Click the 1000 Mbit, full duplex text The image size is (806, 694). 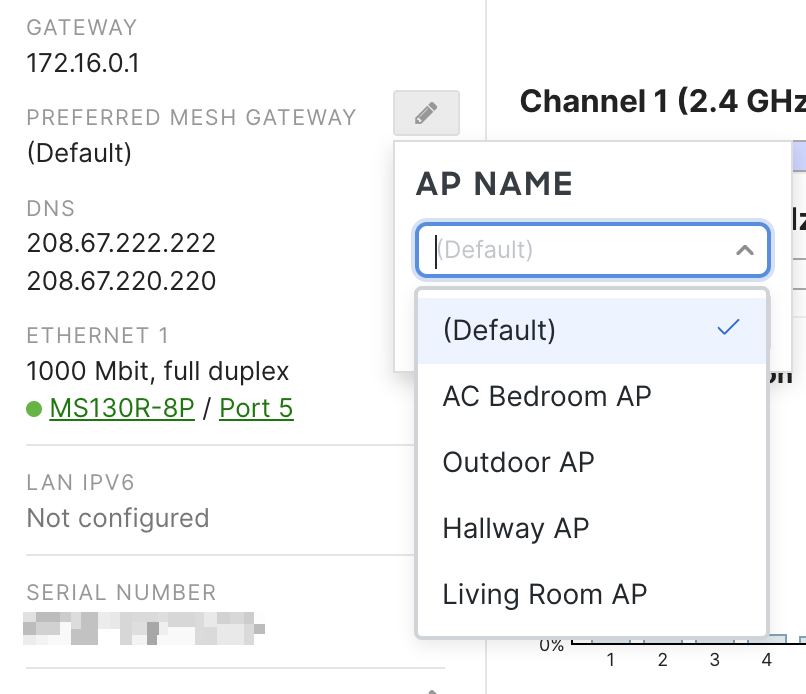pyautogui.click(x=157, y=372)
